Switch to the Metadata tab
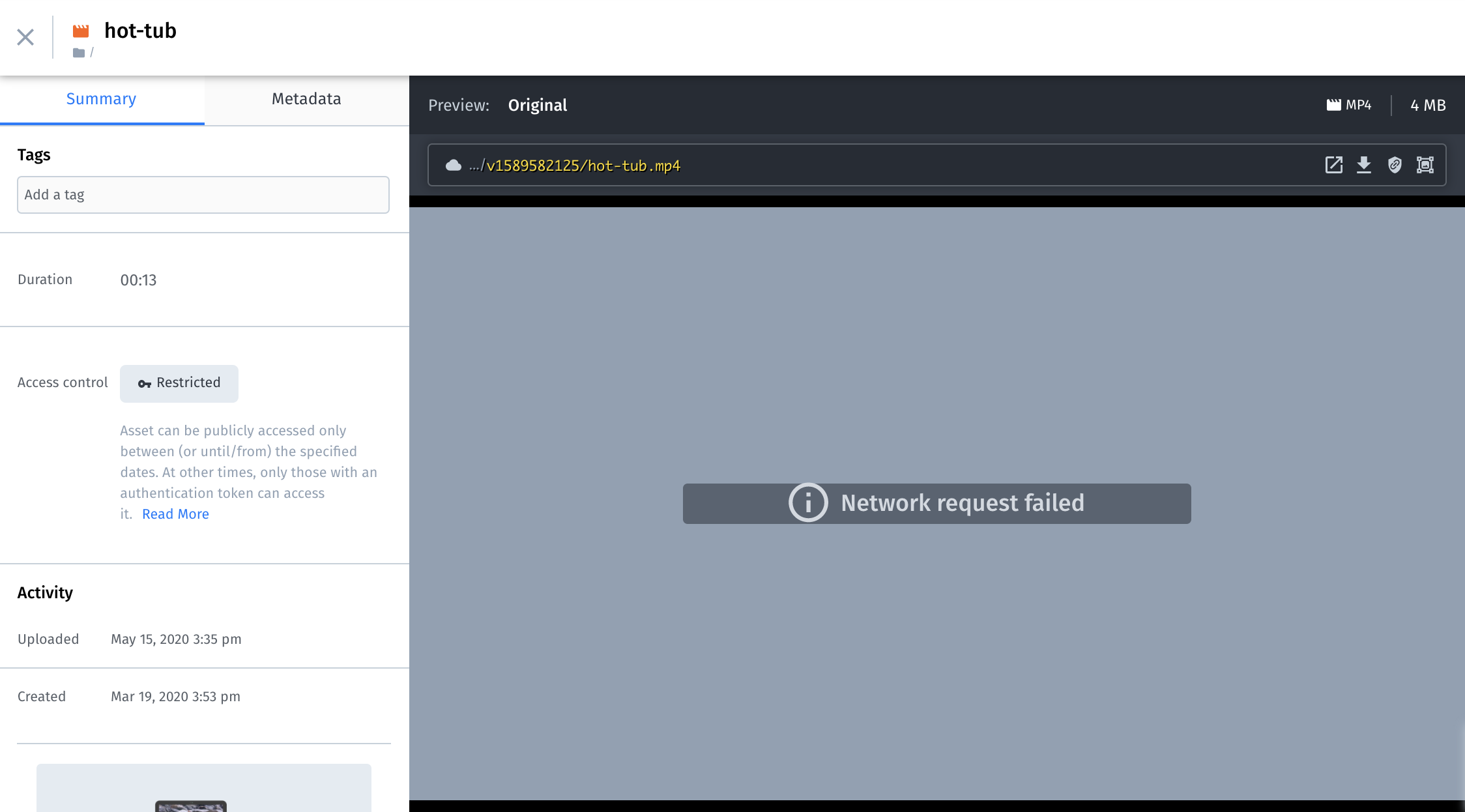This screenshot has width=1465, height=812. 306,99
